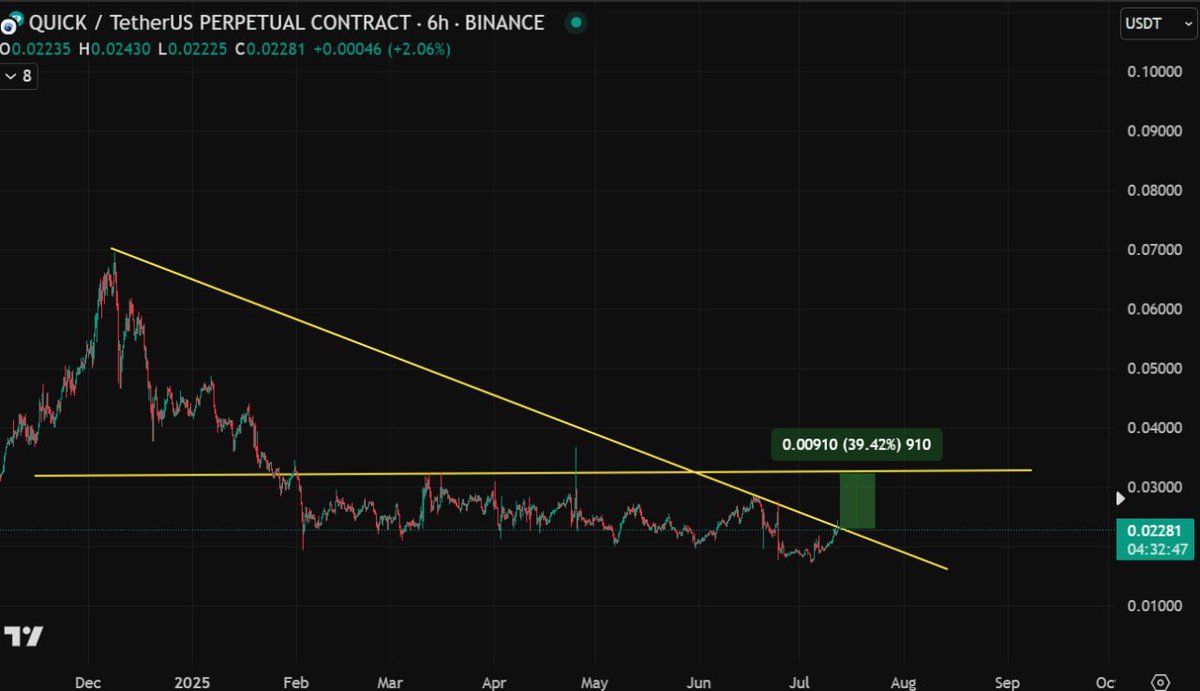
Task: Select the green measurement box on the chart
Action: tap(857, 500)
